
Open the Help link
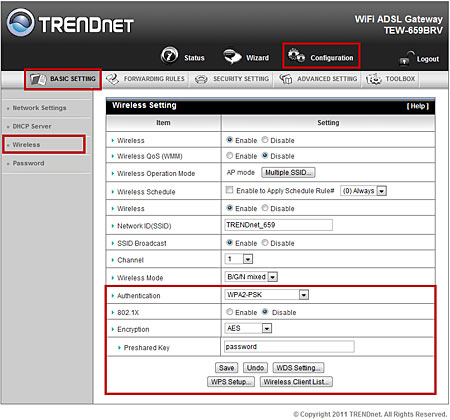(x=417, y=106)
